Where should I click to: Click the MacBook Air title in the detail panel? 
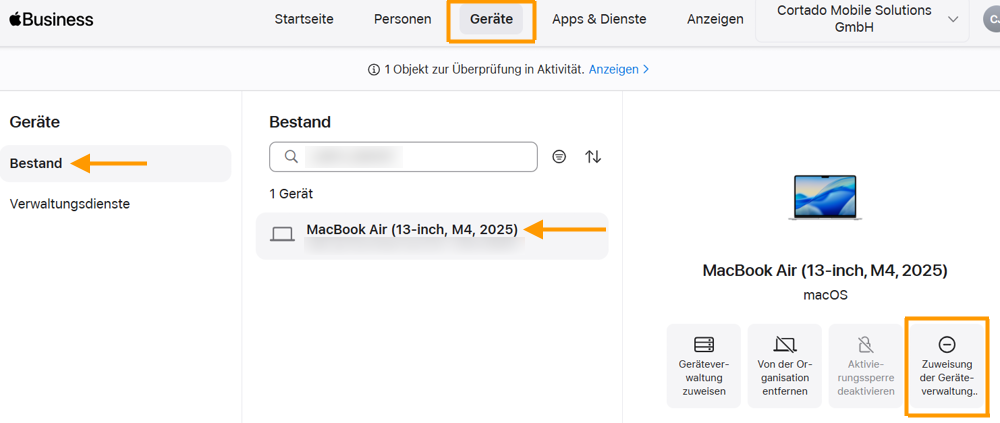coord(825,270)
